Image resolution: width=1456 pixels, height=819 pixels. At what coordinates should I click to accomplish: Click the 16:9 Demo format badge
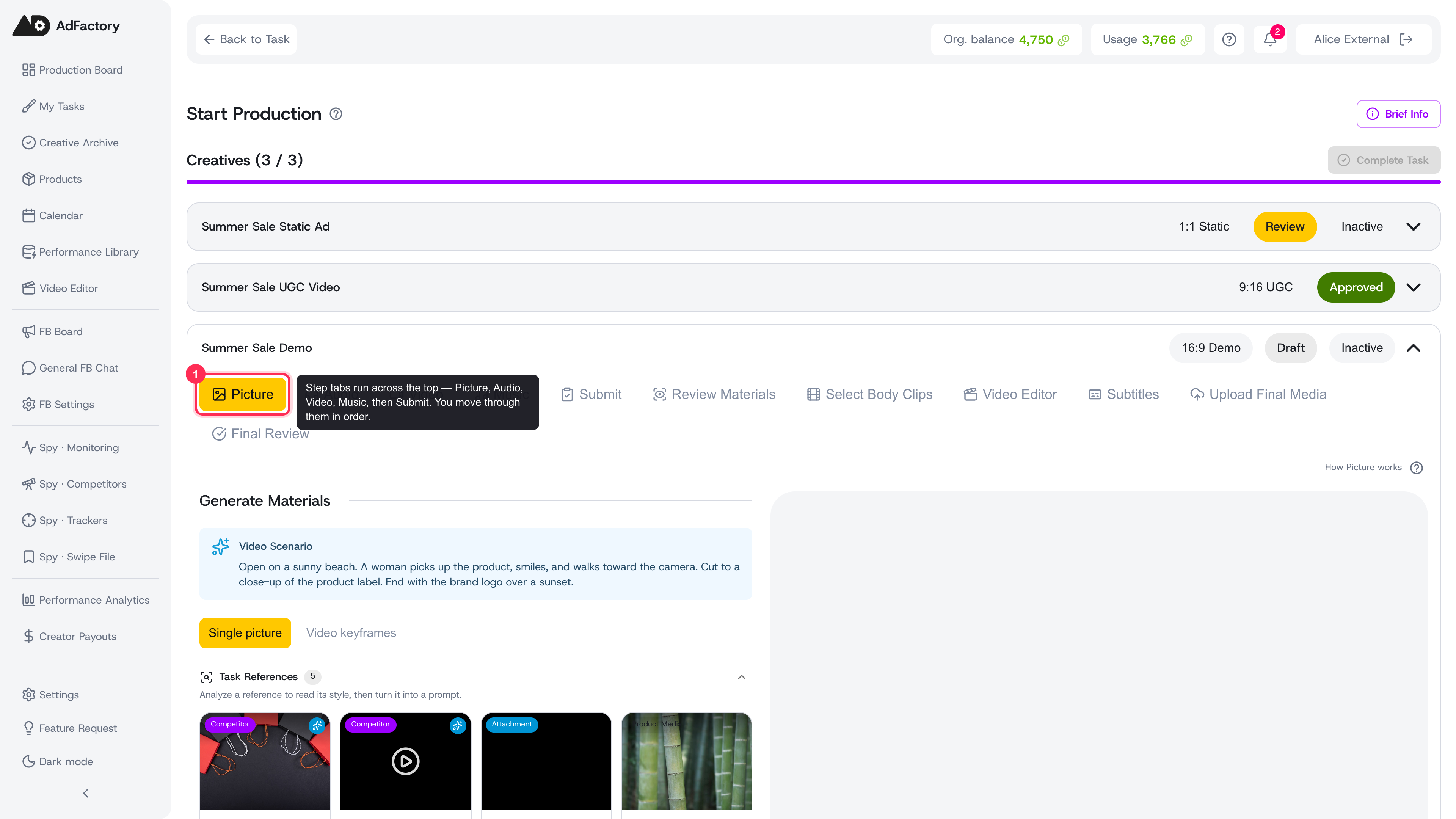point(1211,348)
